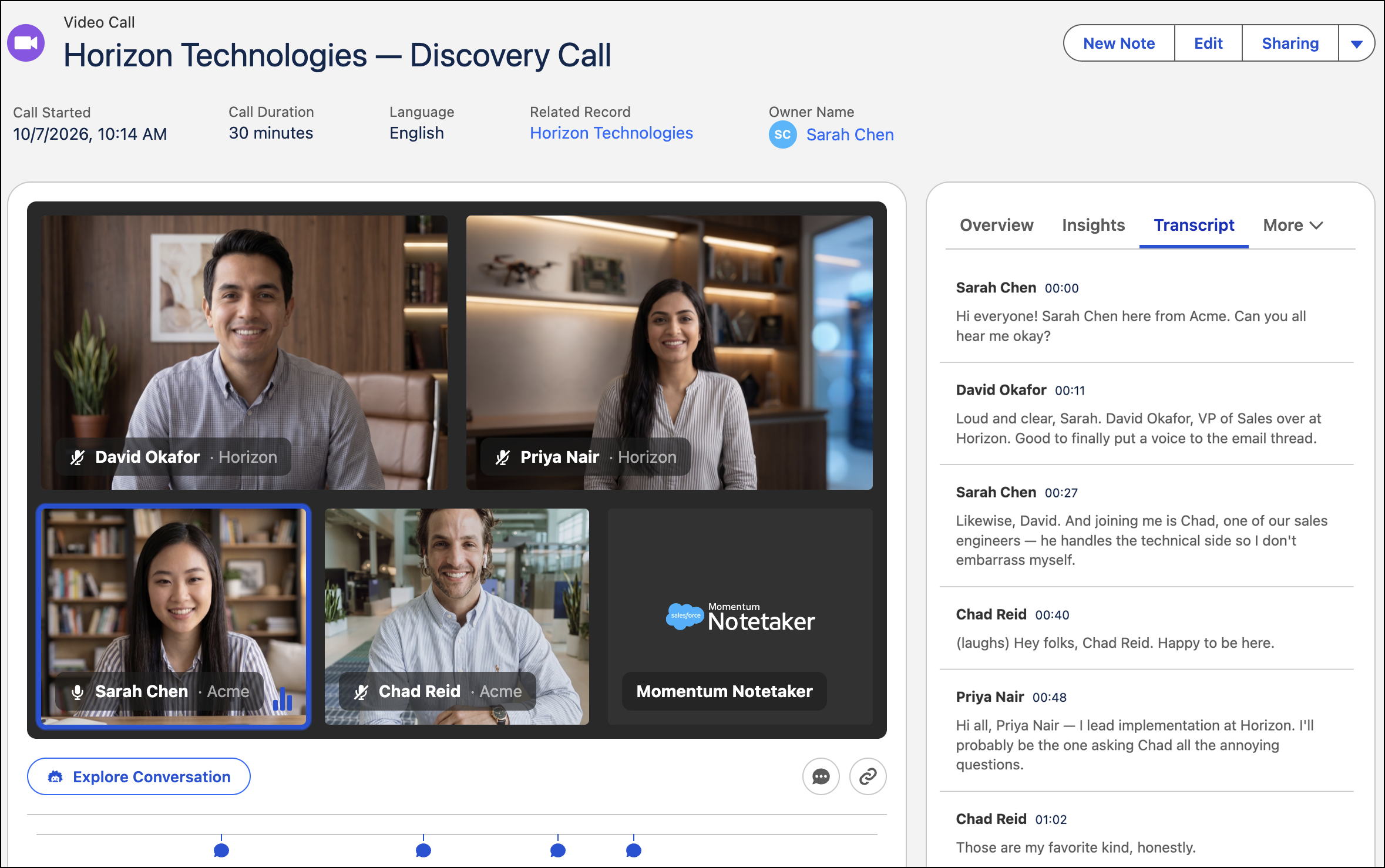
Task: Click the 'Loud and clear, Sarah' transcript text
Action: (1138, 428)
